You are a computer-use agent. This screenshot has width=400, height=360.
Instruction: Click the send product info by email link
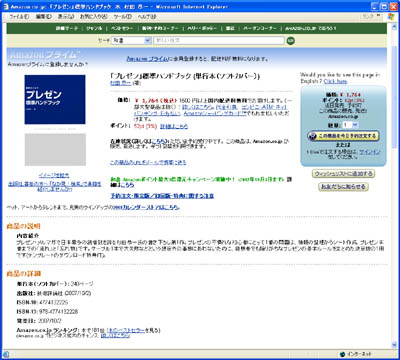coord(148,162)
